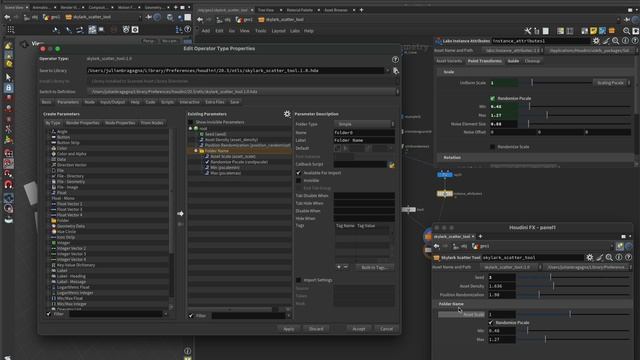Toggle Existing Parameters Filter checkbox
Screen dimensions: 640x360
coord(191,316)
